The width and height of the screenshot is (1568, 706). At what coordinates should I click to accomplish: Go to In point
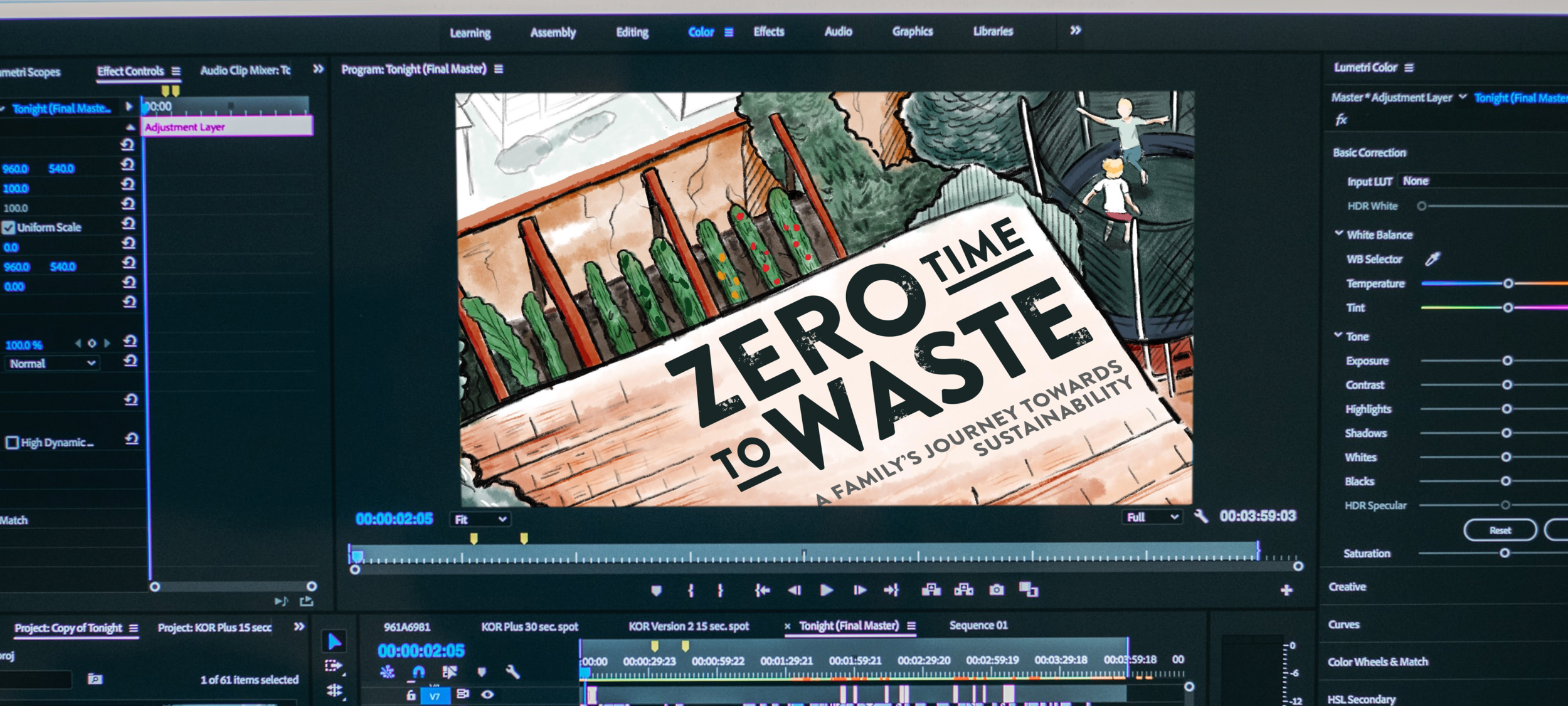[762, 590]
